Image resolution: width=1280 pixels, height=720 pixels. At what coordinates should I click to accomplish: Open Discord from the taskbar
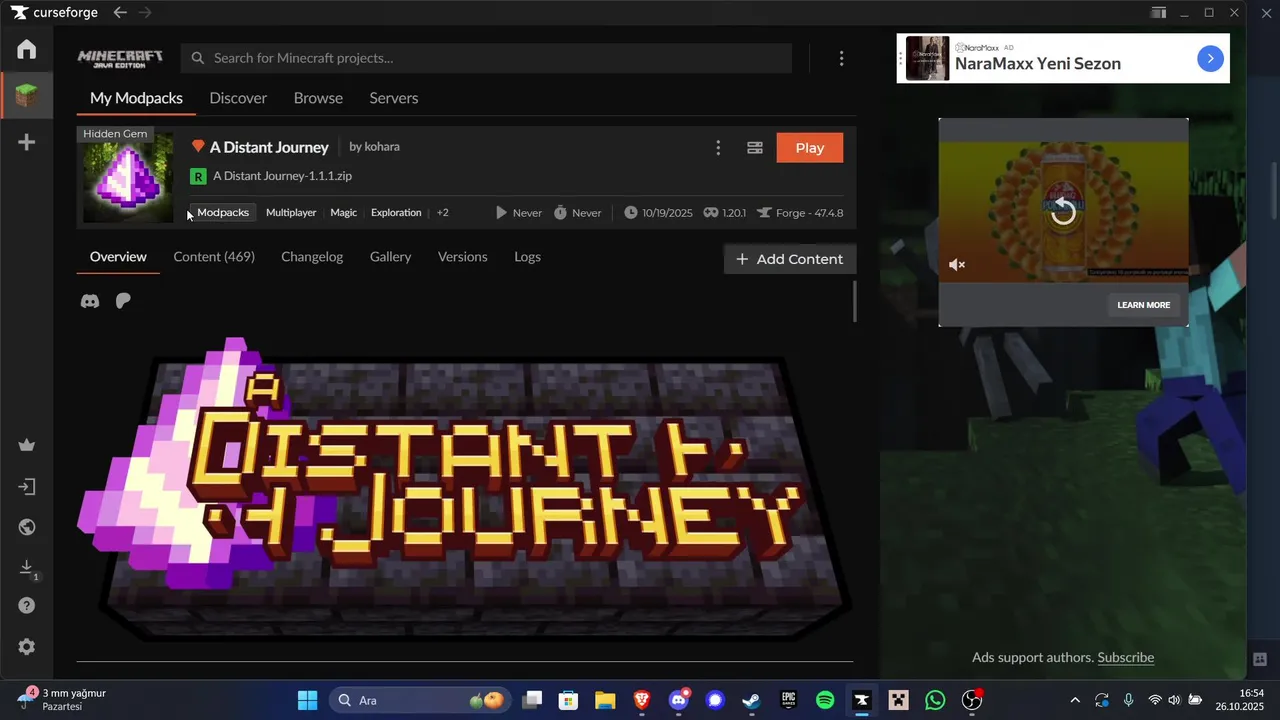[x=679, y=700]
